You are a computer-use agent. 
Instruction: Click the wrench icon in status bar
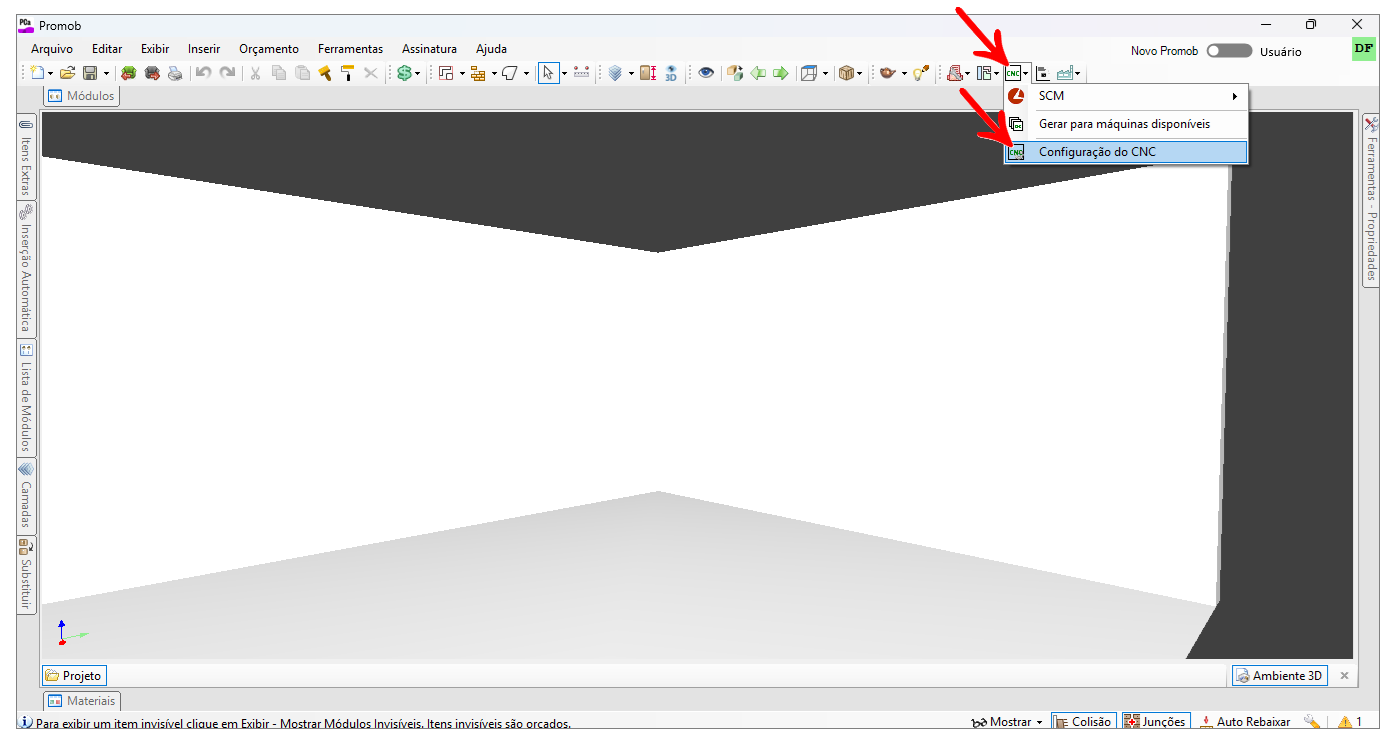(1313, 722)
